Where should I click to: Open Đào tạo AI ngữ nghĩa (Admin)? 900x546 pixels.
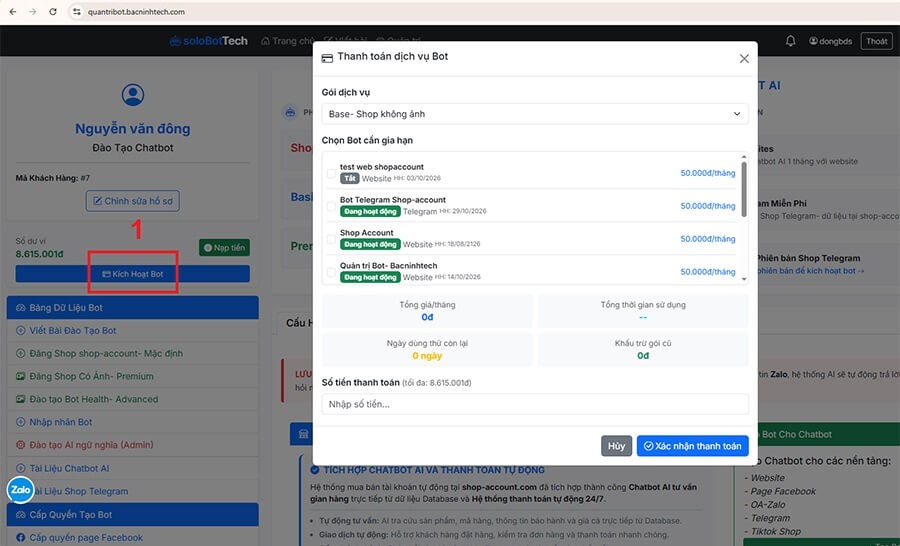133,445
